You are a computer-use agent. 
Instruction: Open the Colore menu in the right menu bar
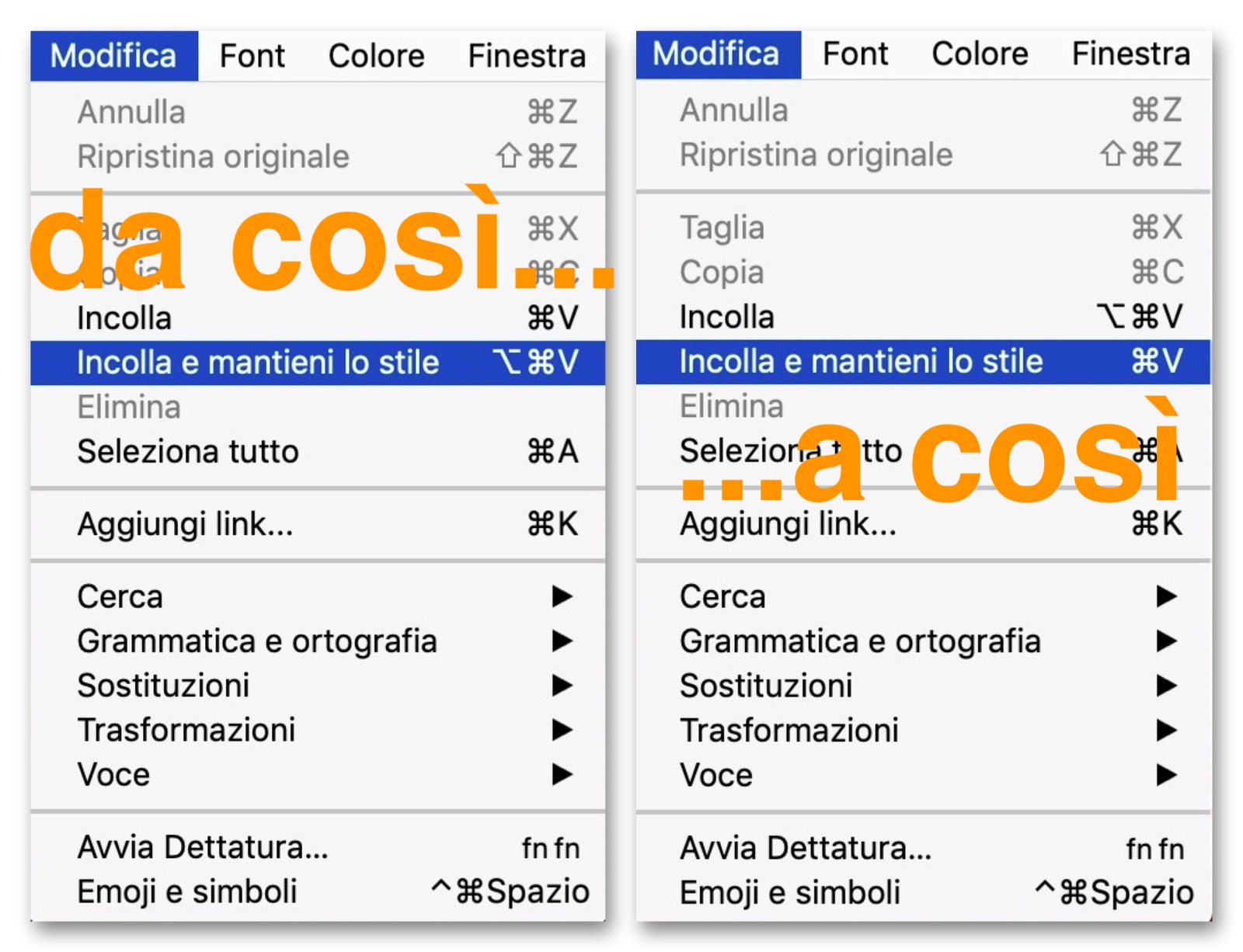click(x=980, y=54)
